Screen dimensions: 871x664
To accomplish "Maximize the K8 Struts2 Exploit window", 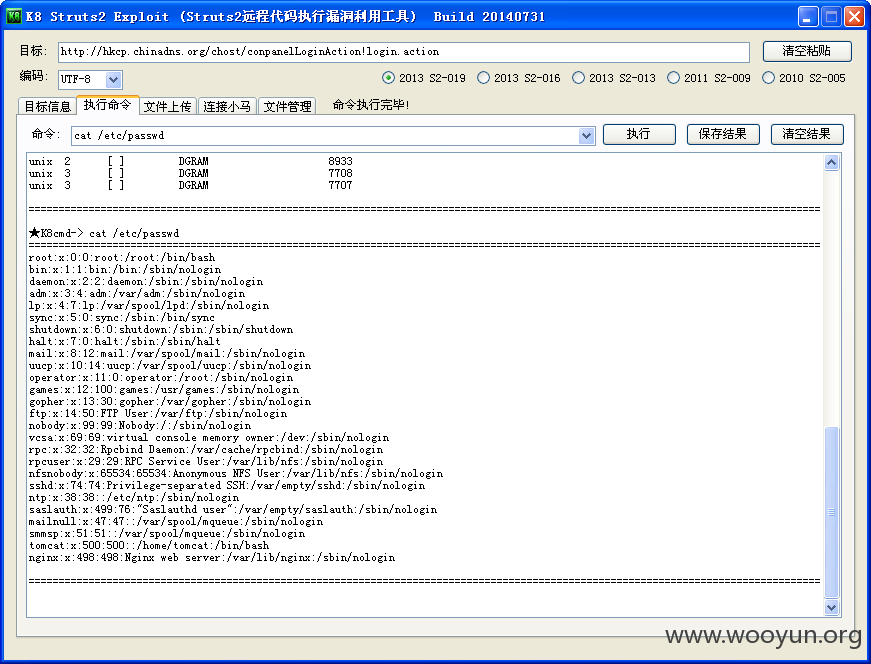I will tap(831, 17).
